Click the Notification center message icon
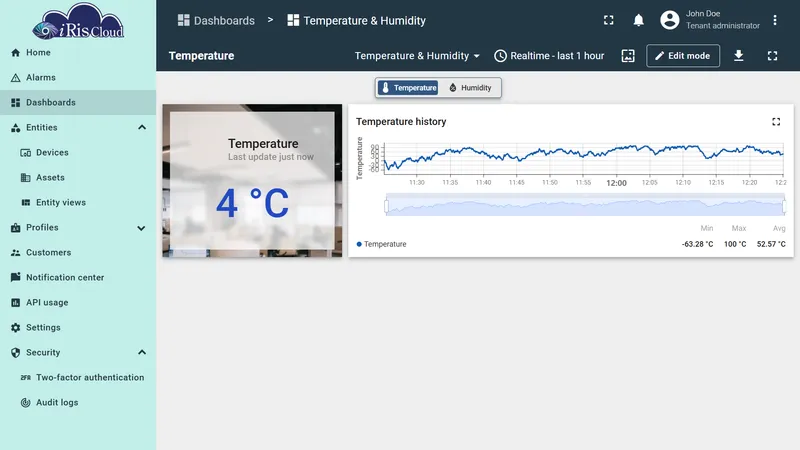The height and width of the screenshot is (450, 800). (x=16, y=277)
